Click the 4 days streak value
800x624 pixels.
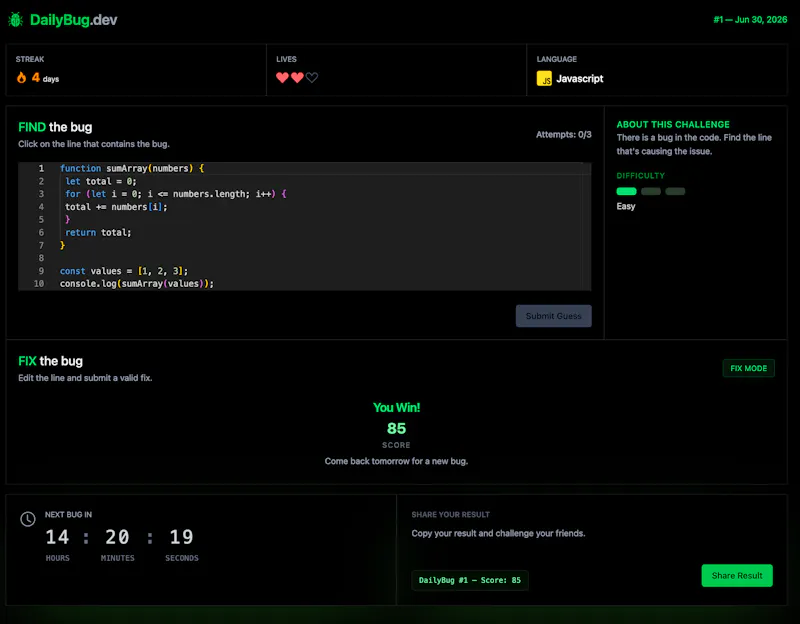[x=45, y=78]
